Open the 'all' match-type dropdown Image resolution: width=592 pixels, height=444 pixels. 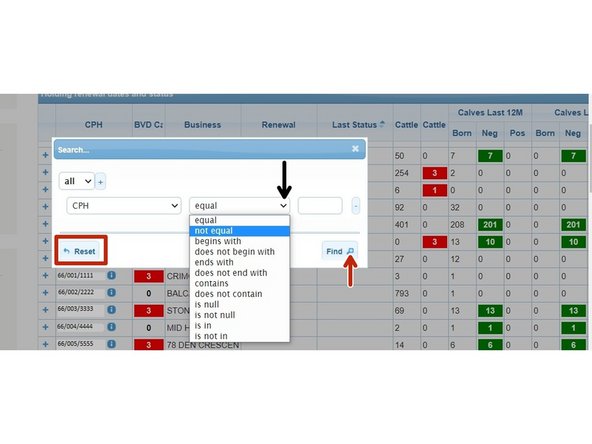[77, 181]
